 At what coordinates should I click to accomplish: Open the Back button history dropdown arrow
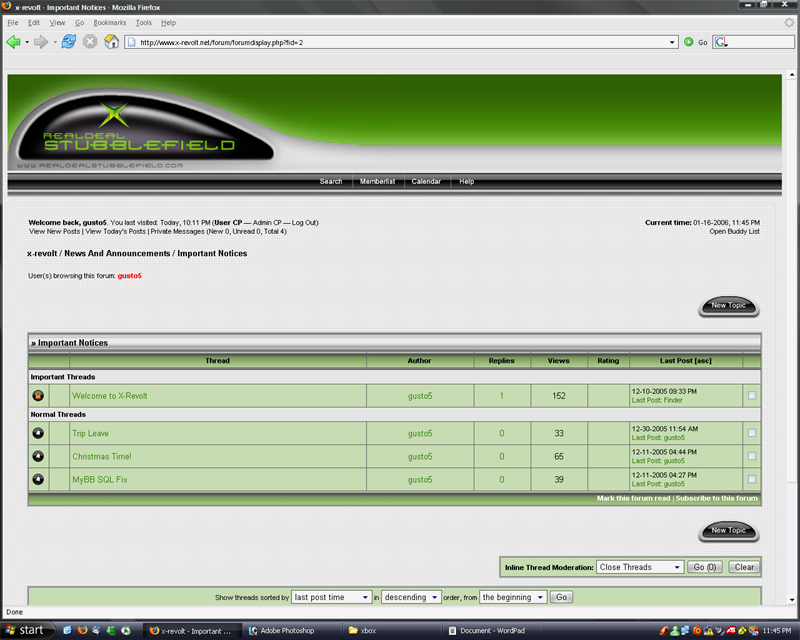click(27, 42)
